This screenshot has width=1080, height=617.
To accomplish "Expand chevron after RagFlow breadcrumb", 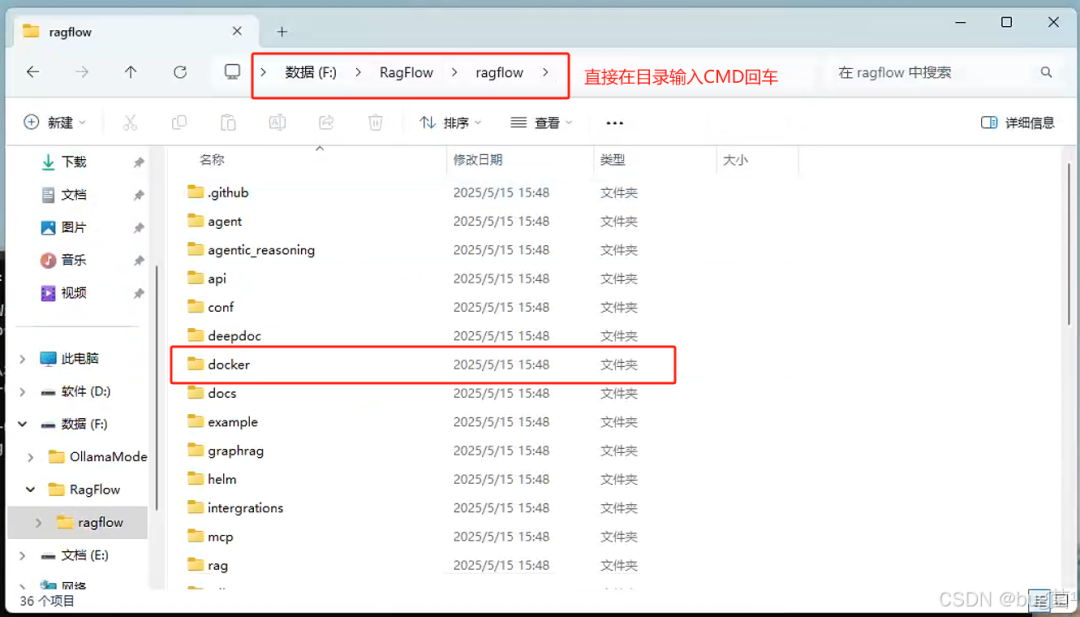I will pyautogui.click(x=454, y=72).
